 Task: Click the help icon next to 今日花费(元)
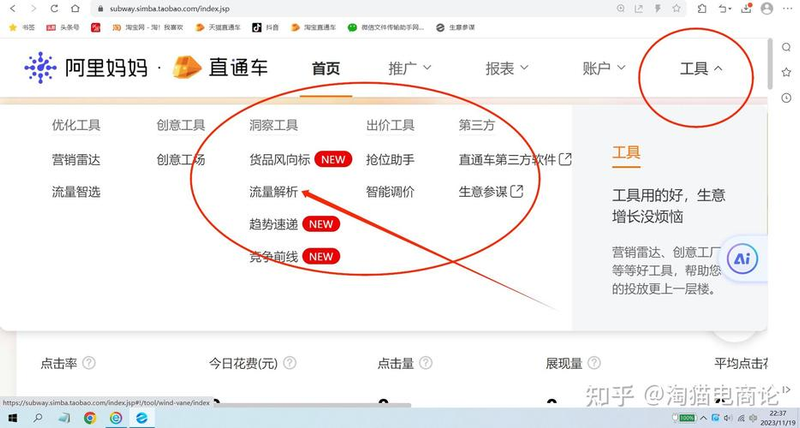pos(290,363)
